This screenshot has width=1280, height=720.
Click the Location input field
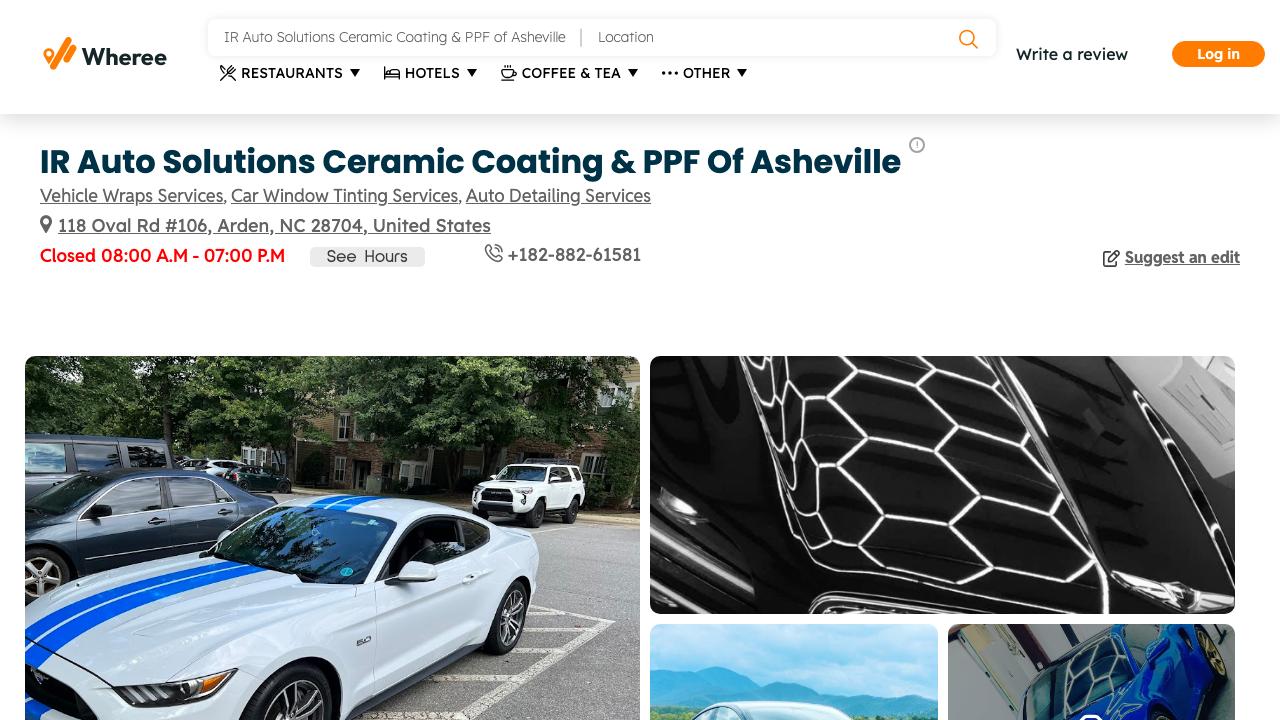click(x=770, y=37)
